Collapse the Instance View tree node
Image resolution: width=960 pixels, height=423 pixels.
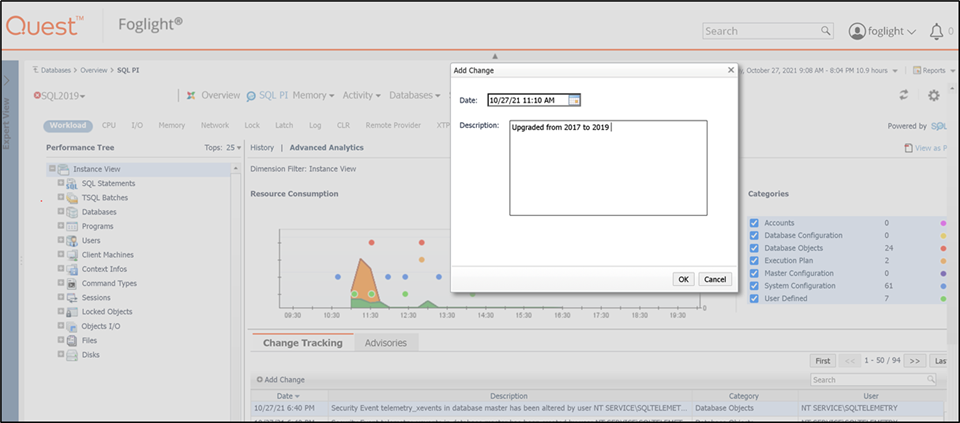click(52, 168)
